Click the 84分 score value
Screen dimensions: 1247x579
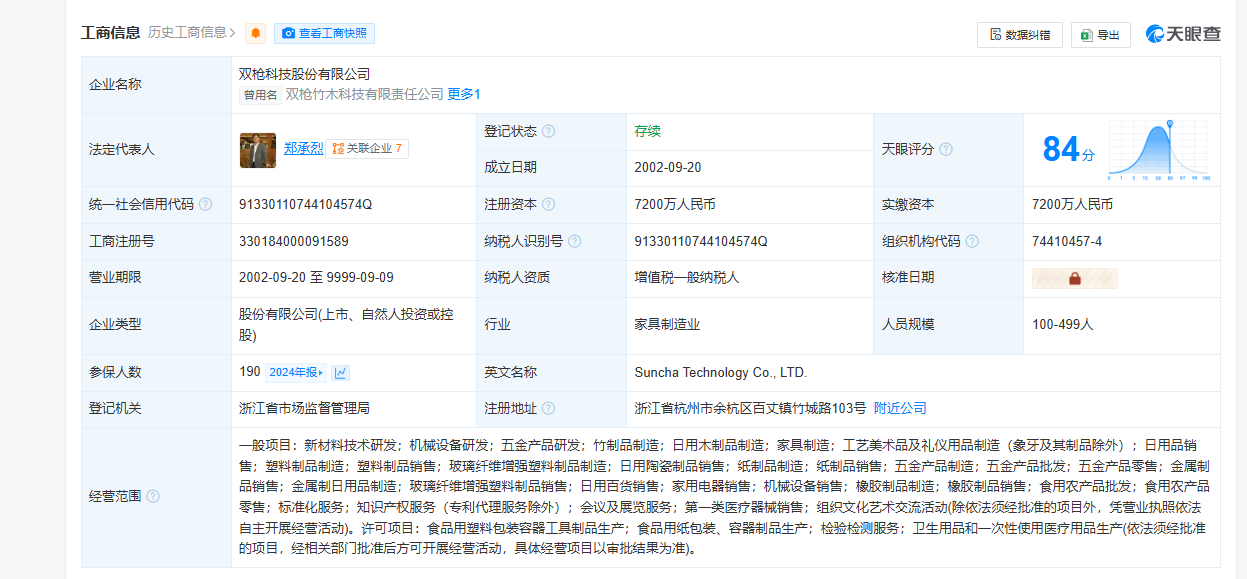click(1068, 149)
